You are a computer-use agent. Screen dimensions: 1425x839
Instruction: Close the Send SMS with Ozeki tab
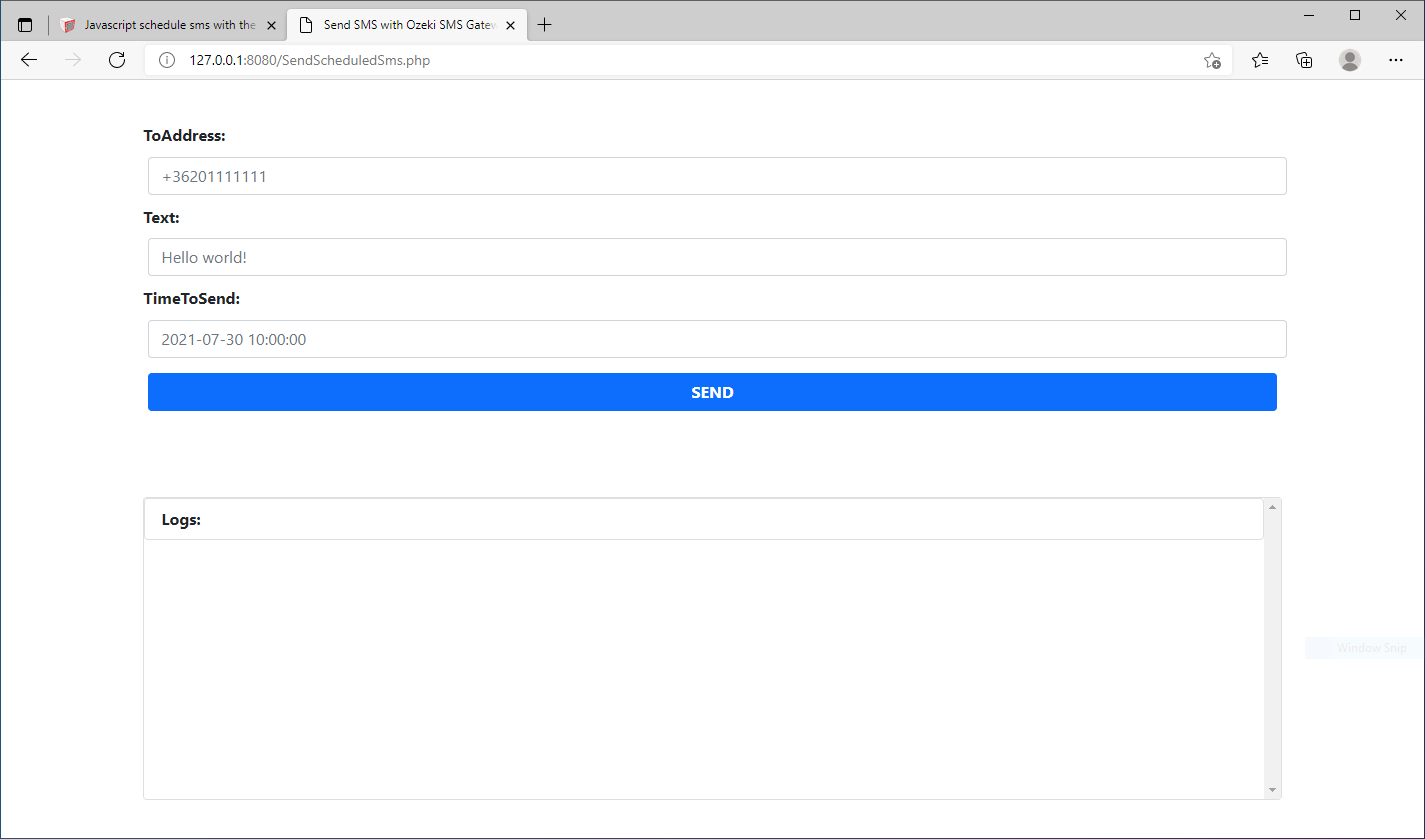[510, 25]
